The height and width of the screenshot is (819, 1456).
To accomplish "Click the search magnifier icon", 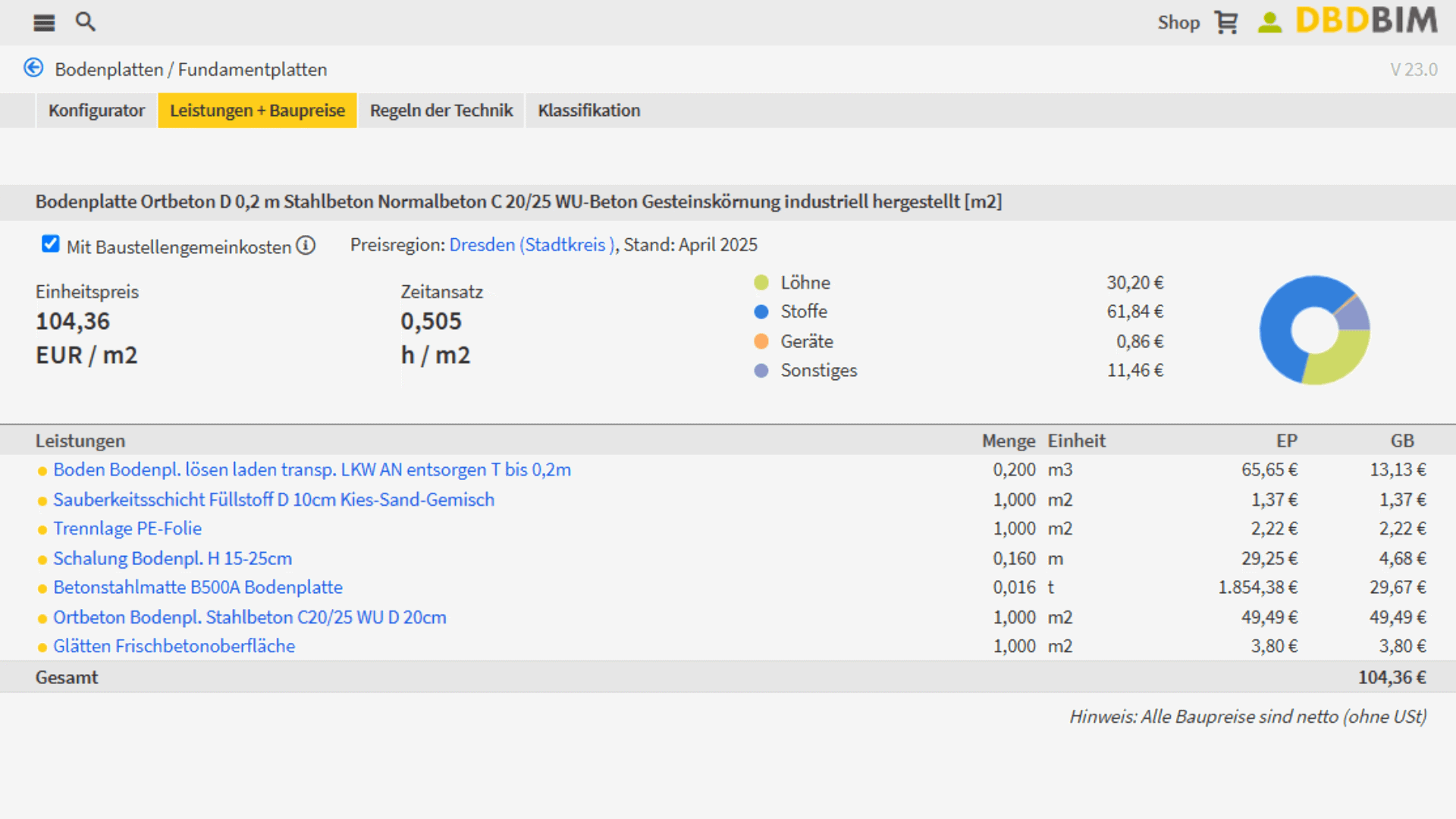I will point(86,22).
